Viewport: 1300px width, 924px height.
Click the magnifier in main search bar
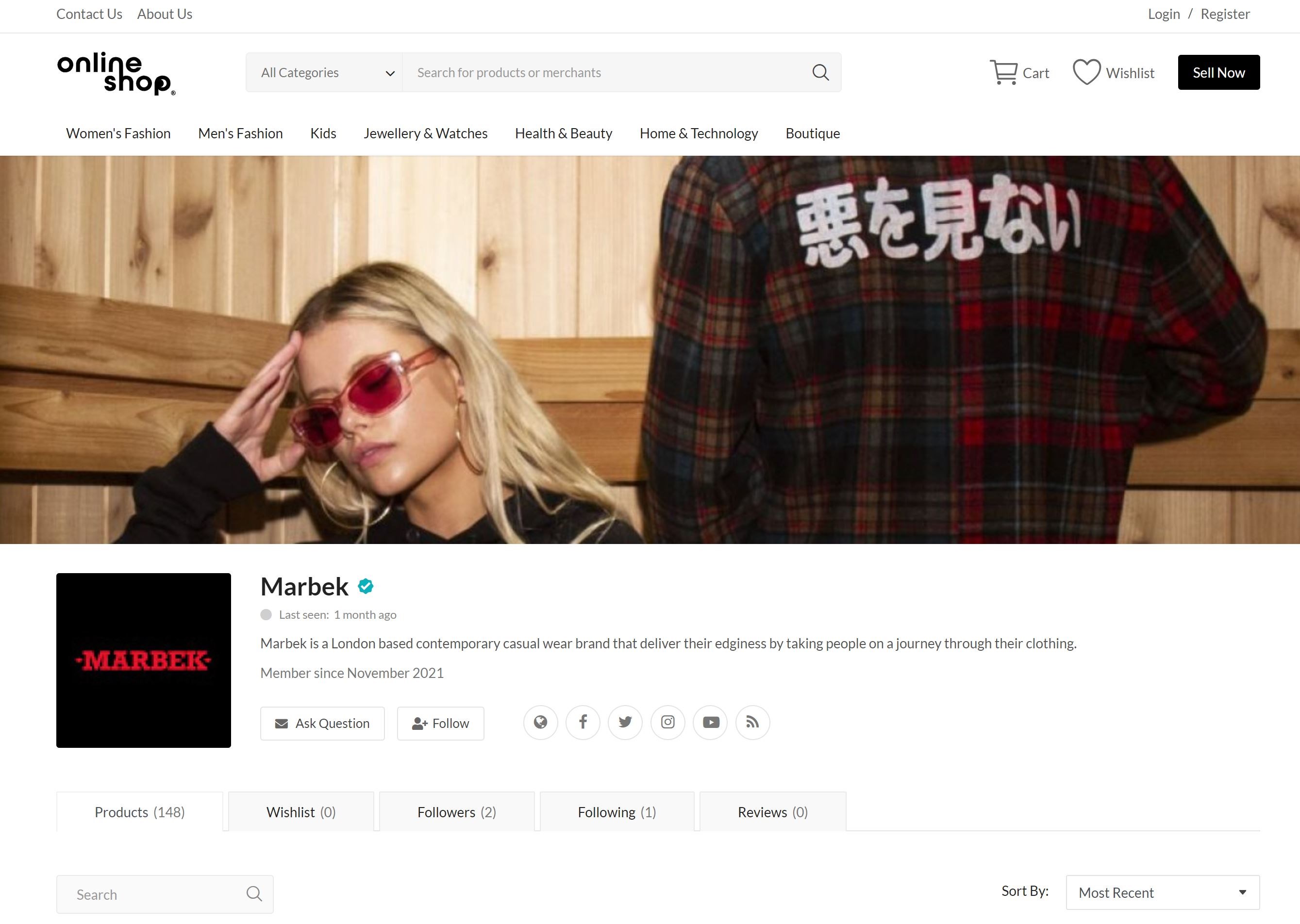pyautogui.click(x=820, y=72)
